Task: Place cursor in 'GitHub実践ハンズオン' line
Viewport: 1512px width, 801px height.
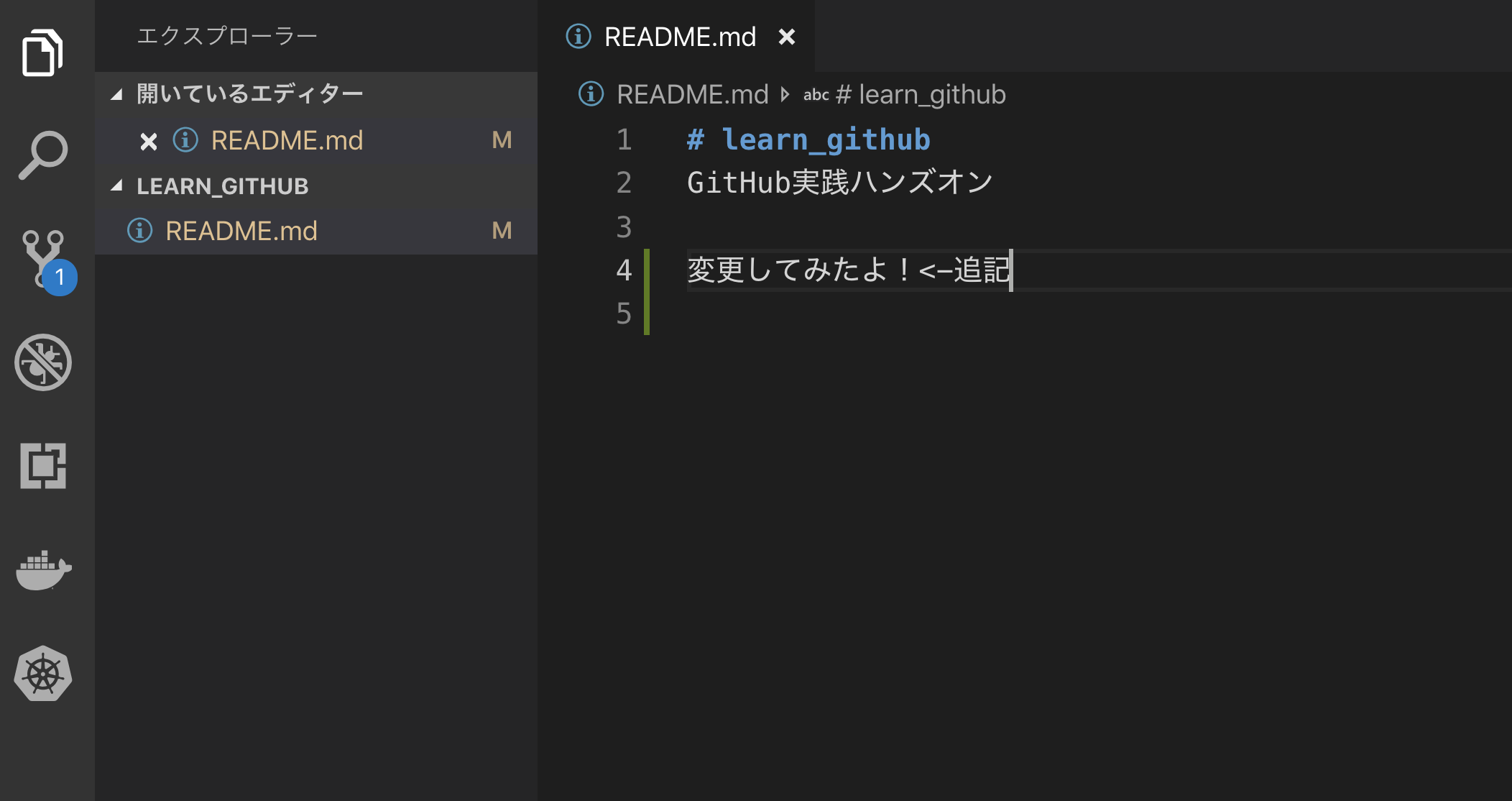Action: coord(840,183)
